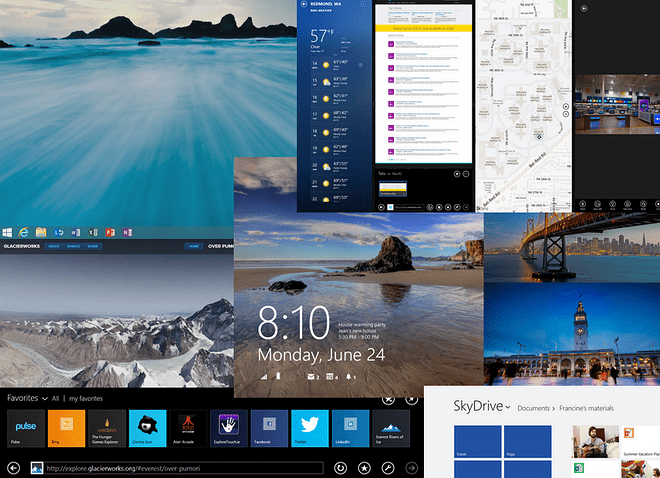Launch Internet Explorer from the taskbar
This screenshot has width=660, height=478.
click(x=23, y=232)
